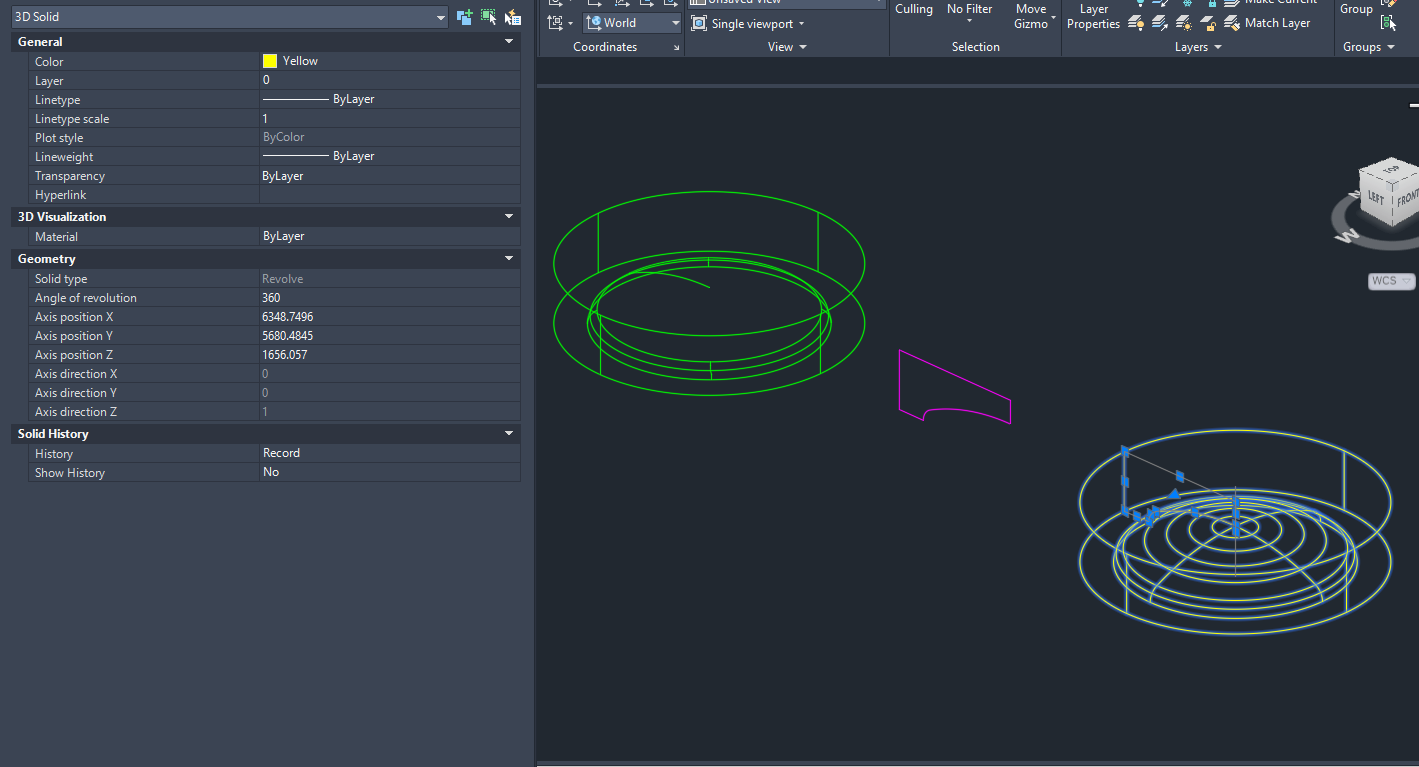Open the Coordinates panel dialog launcher arrow
The width and height of the screenshot is (1419, 767).
[676, 48]
